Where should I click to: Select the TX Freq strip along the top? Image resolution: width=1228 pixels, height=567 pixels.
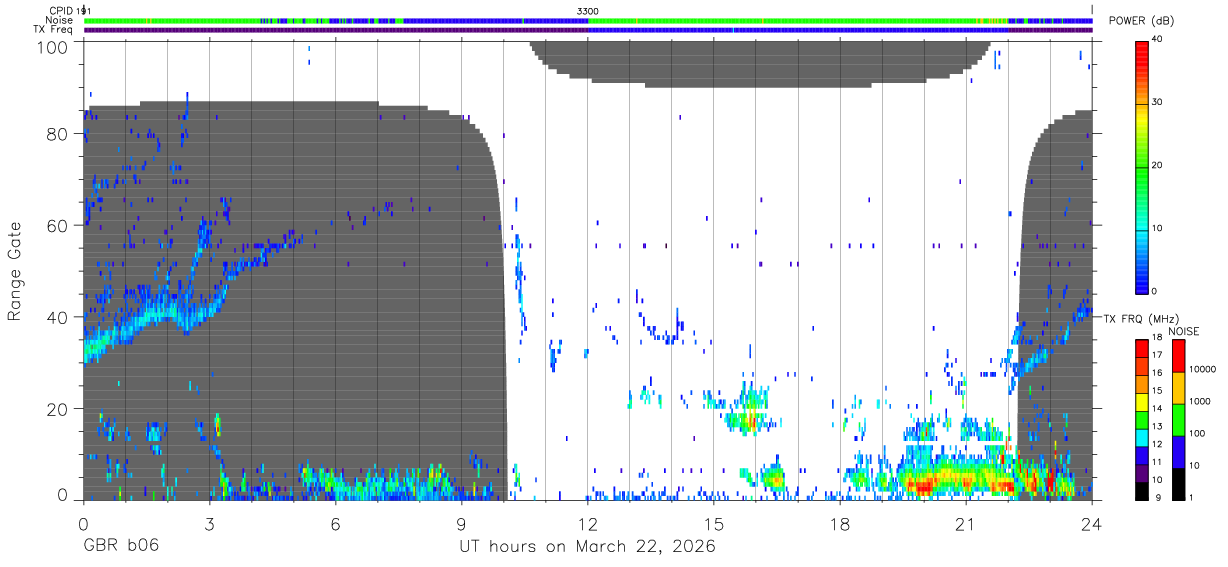(588, 29)
